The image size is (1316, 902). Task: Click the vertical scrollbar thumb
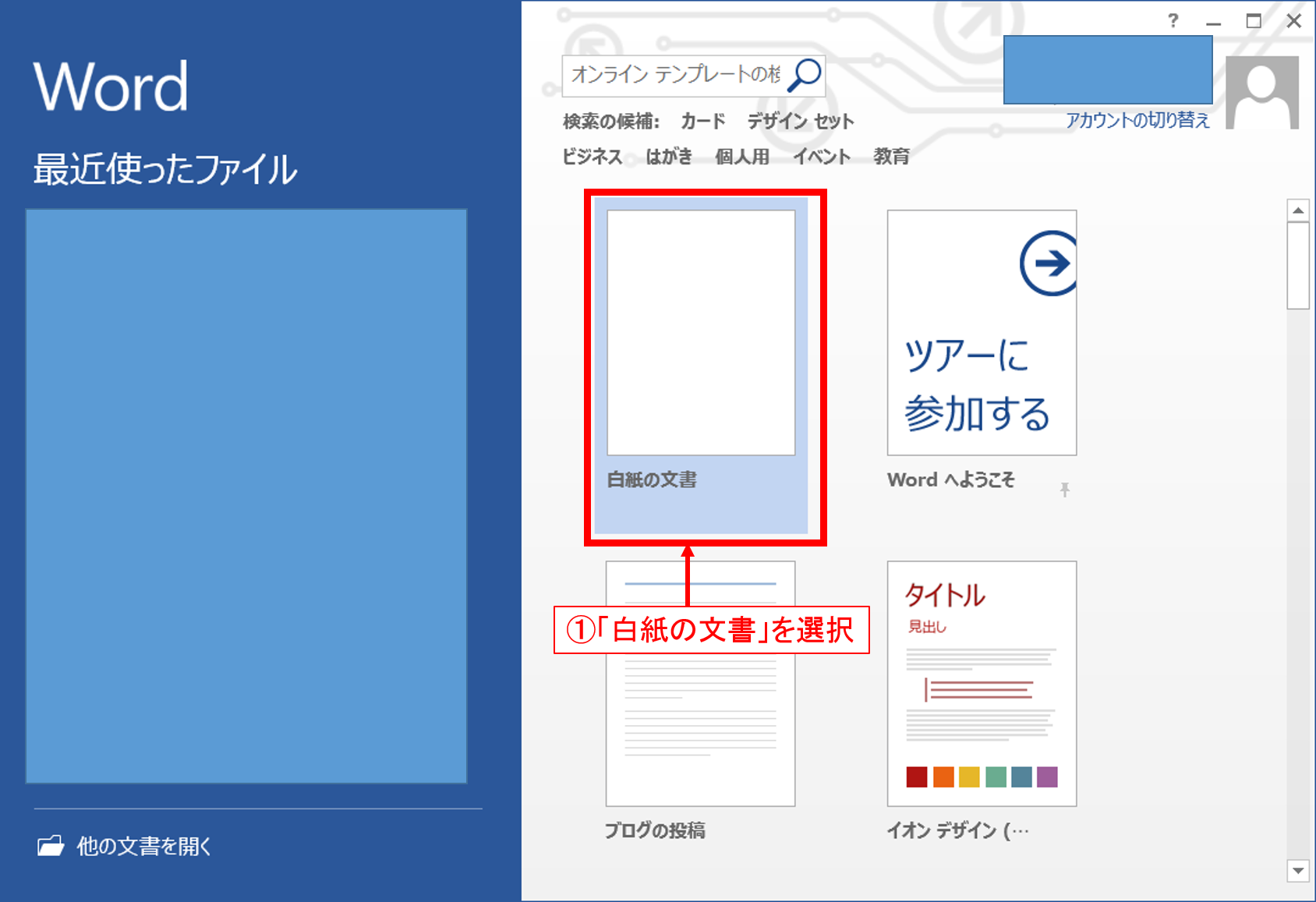point(1298,266)
